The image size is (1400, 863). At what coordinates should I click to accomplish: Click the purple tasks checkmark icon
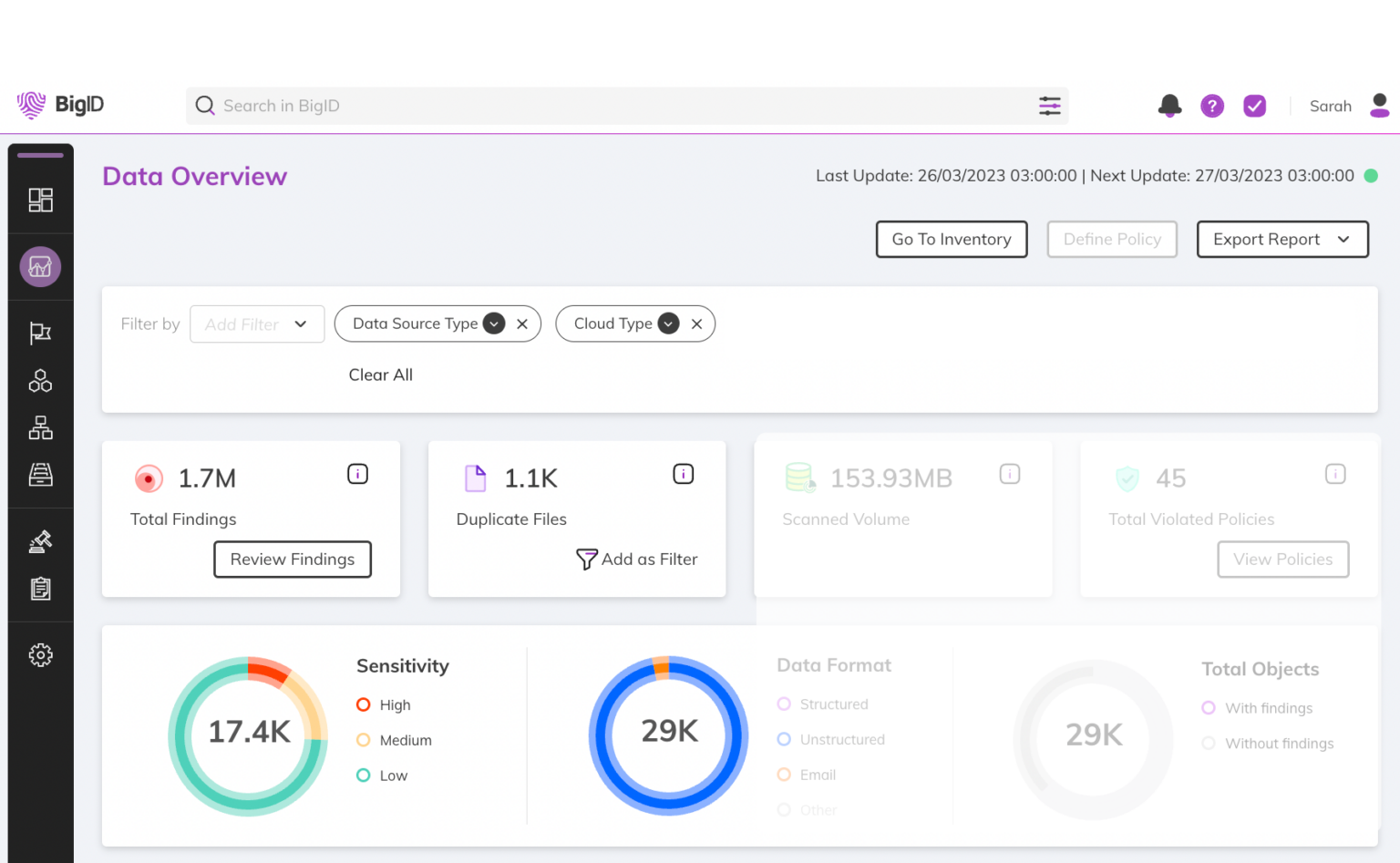1255,106
